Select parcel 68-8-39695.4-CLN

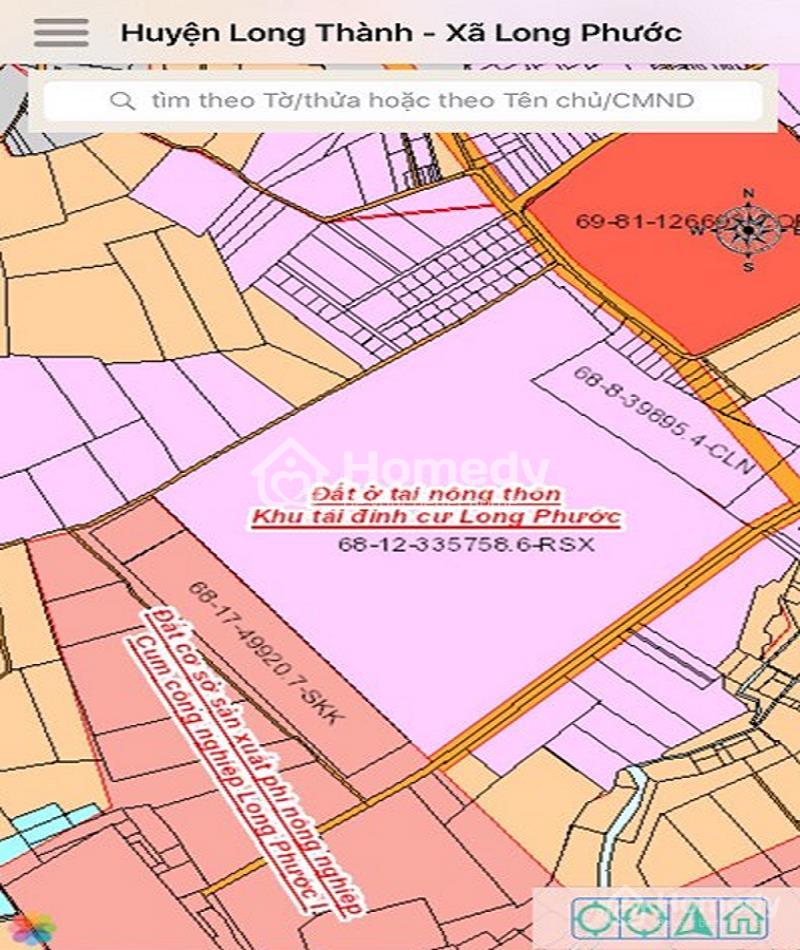(x=664, y=421)
